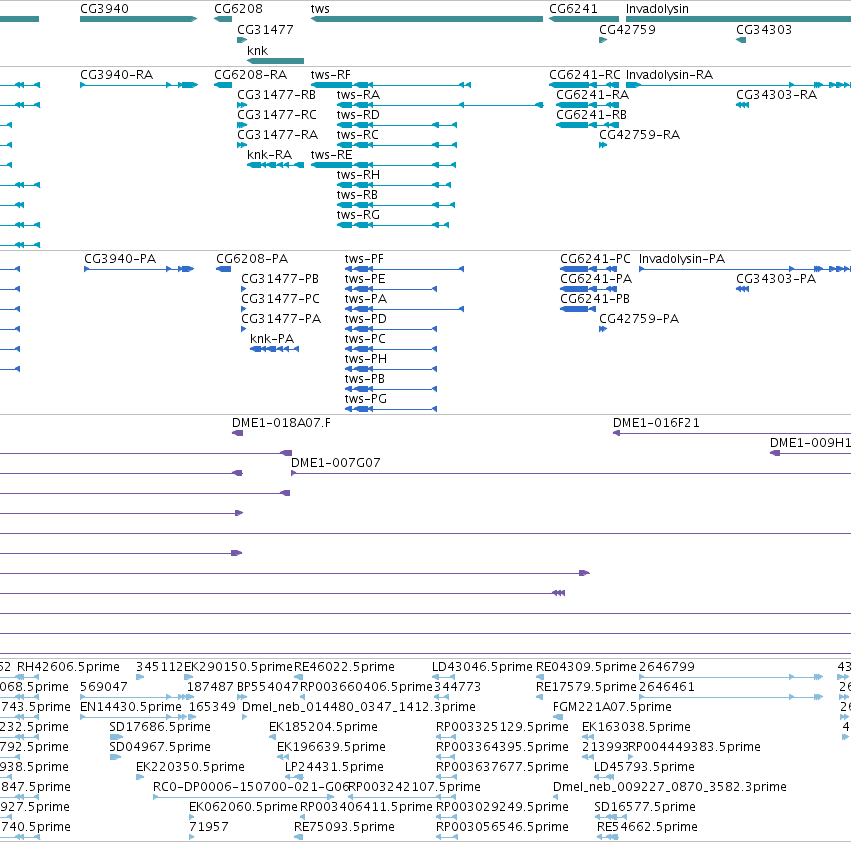Image resolution: width=851 pixels, height=842 pixels.
Task: Click the tws gene span
Action: pyautogui.click(x=427, y=19)
